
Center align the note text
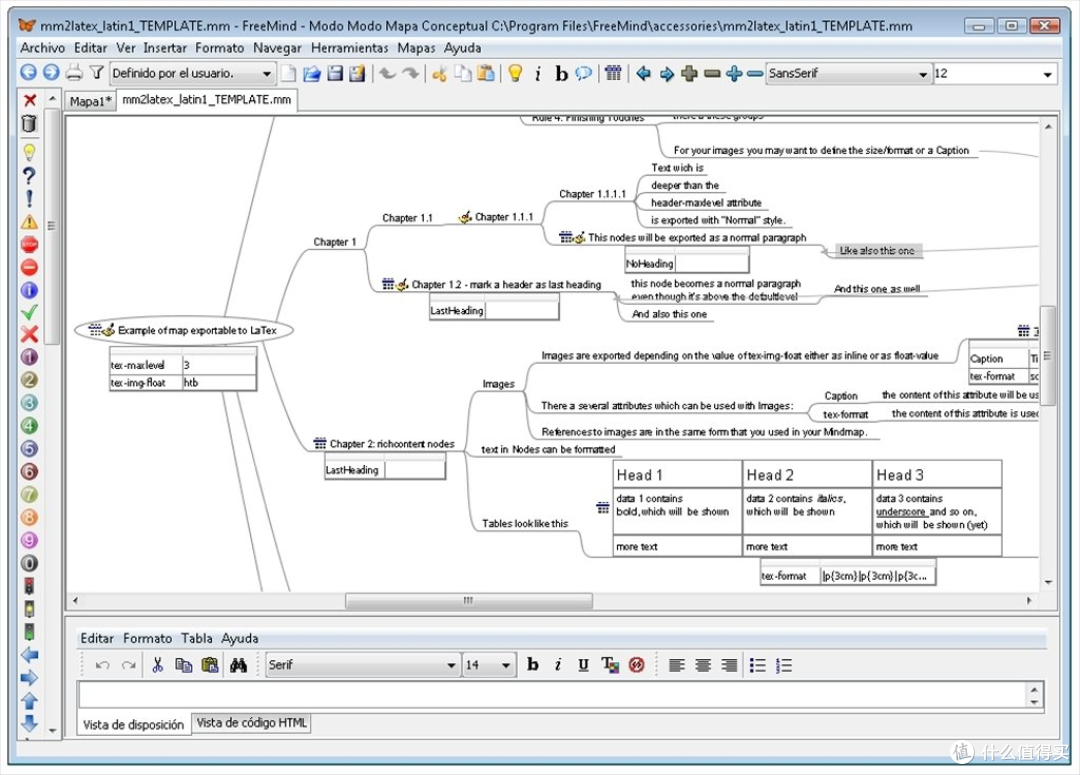703,665
